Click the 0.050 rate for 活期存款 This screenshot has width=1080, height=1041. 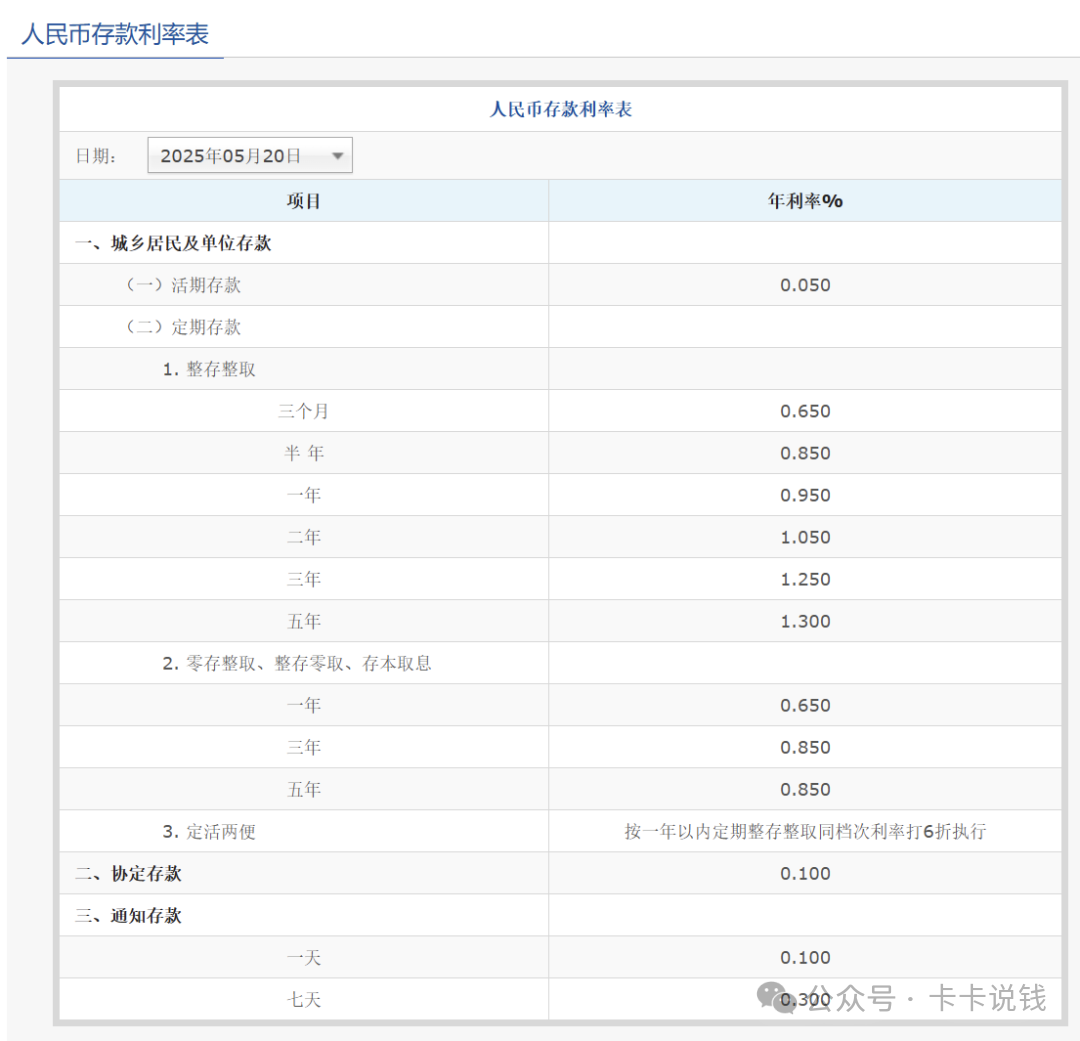[x=805, y=285]
